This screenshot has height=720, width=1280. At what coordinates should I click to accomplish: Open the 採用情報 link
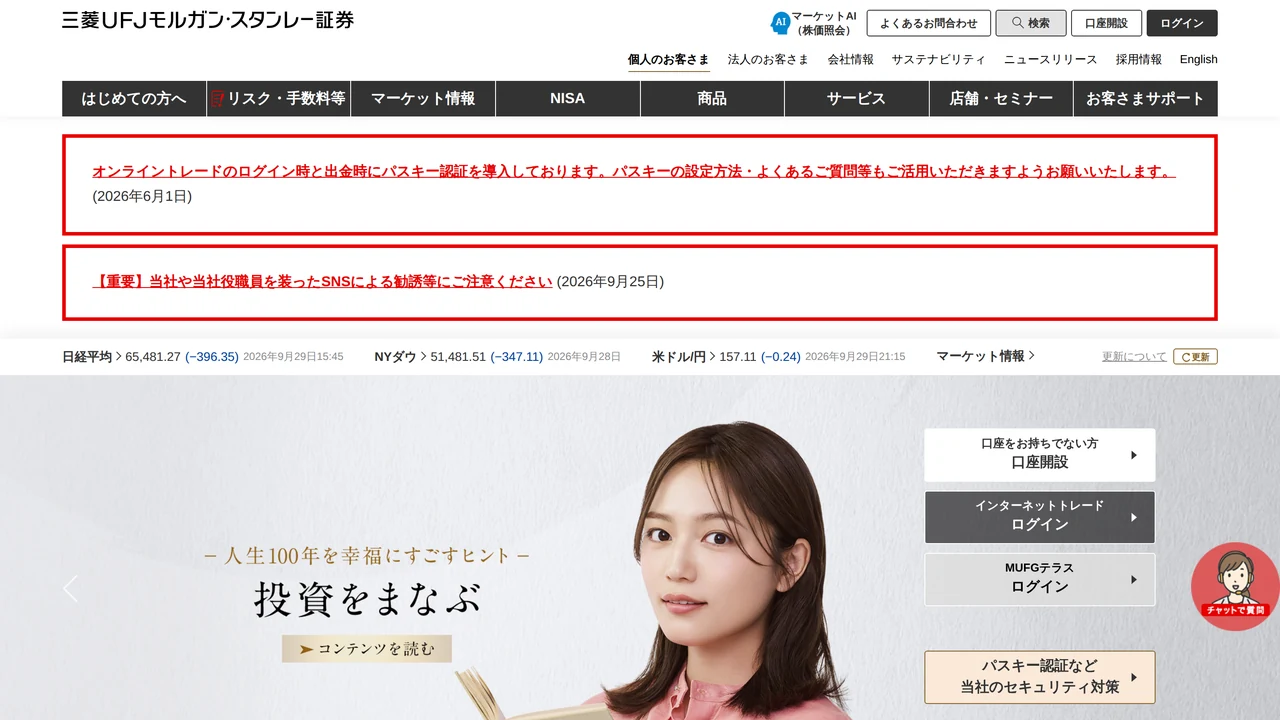[x=1139, y=60]
